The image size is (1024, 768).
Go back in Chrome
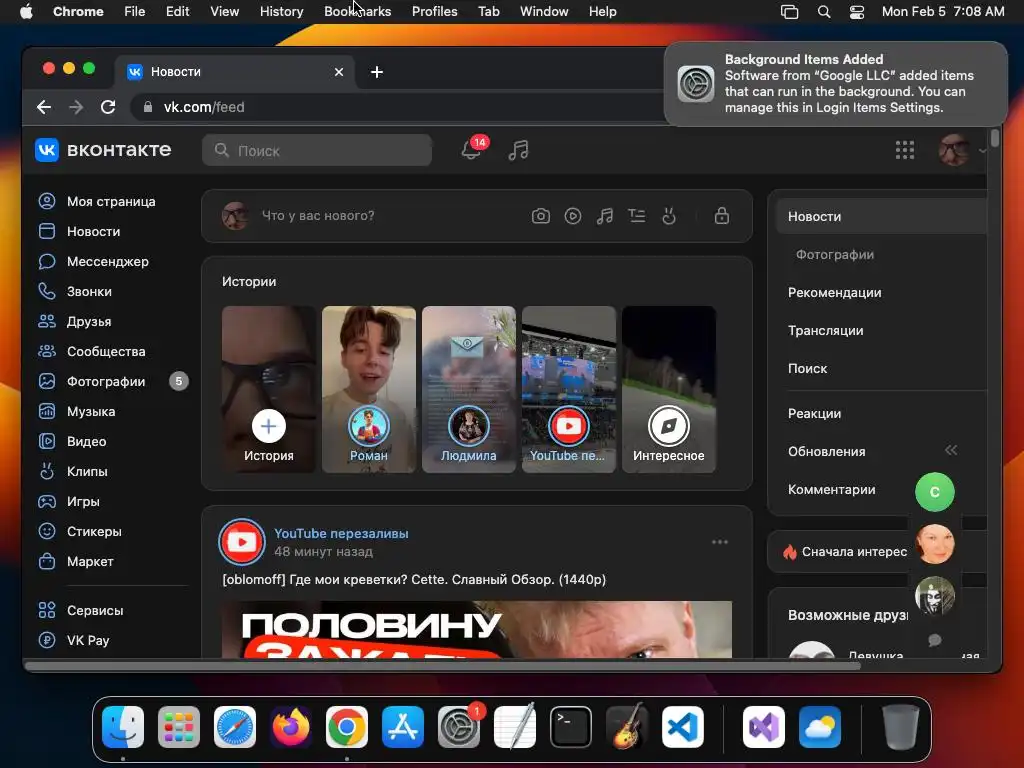pyautogui.click(x=44, y=107)
